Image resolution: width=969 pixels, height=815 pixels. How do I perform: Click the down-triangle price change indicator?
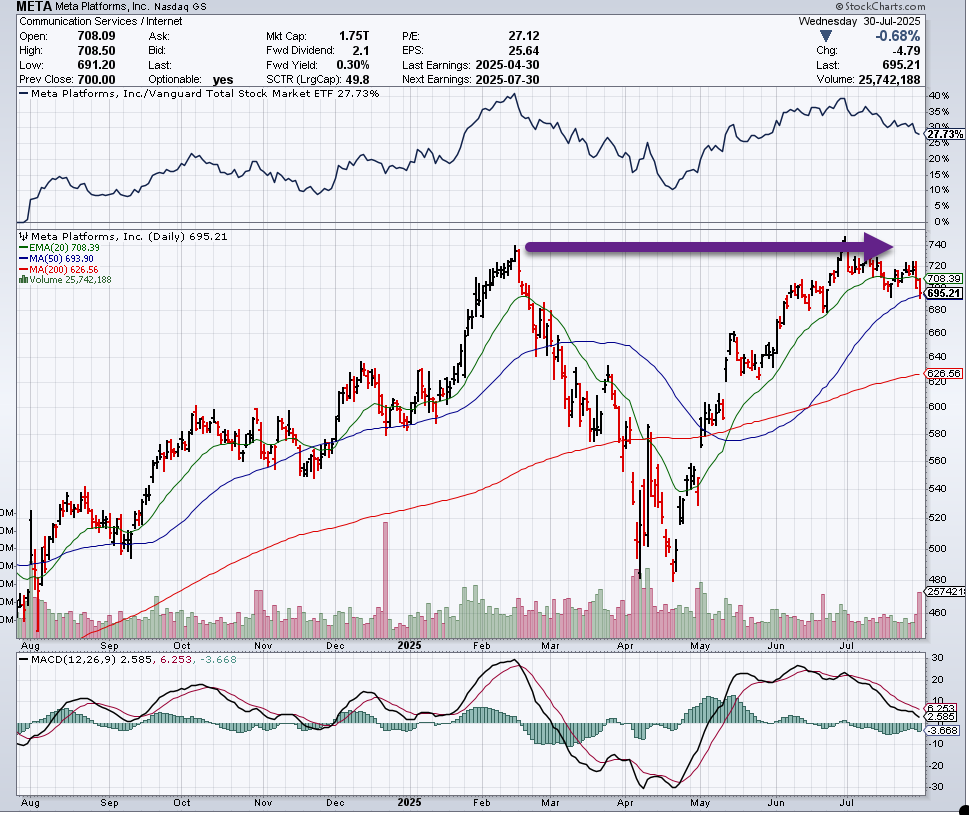point(825,36)
